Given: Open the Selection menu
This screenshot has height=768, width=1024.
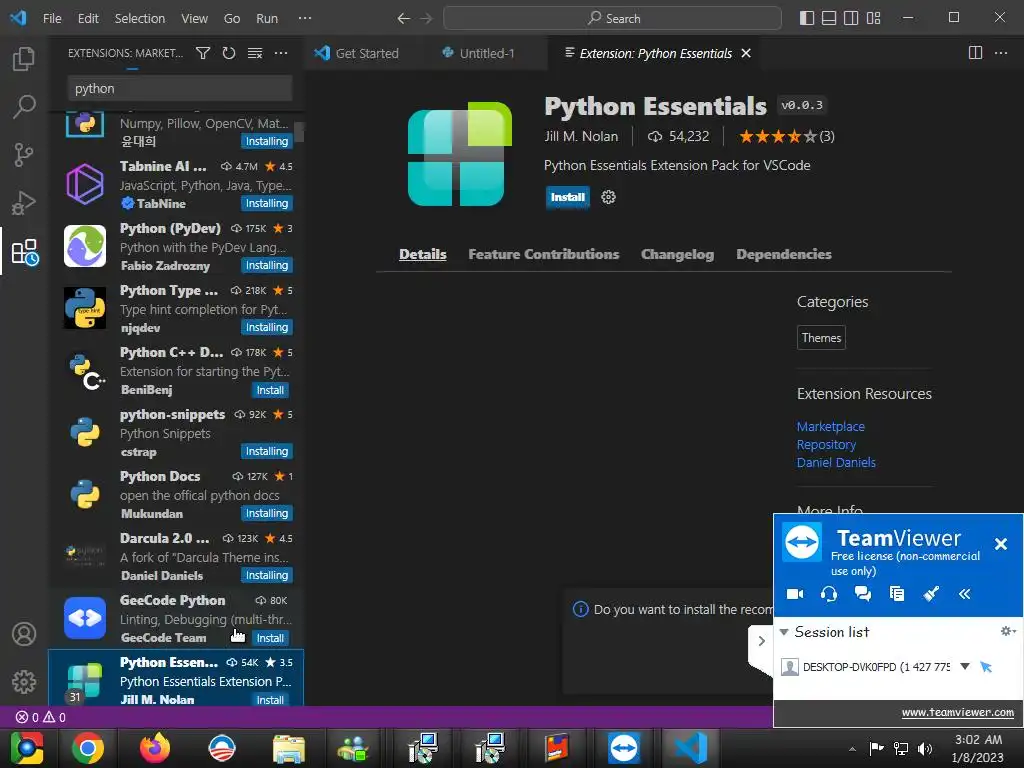Looking at the screenshot, I should tap(140, 18).
